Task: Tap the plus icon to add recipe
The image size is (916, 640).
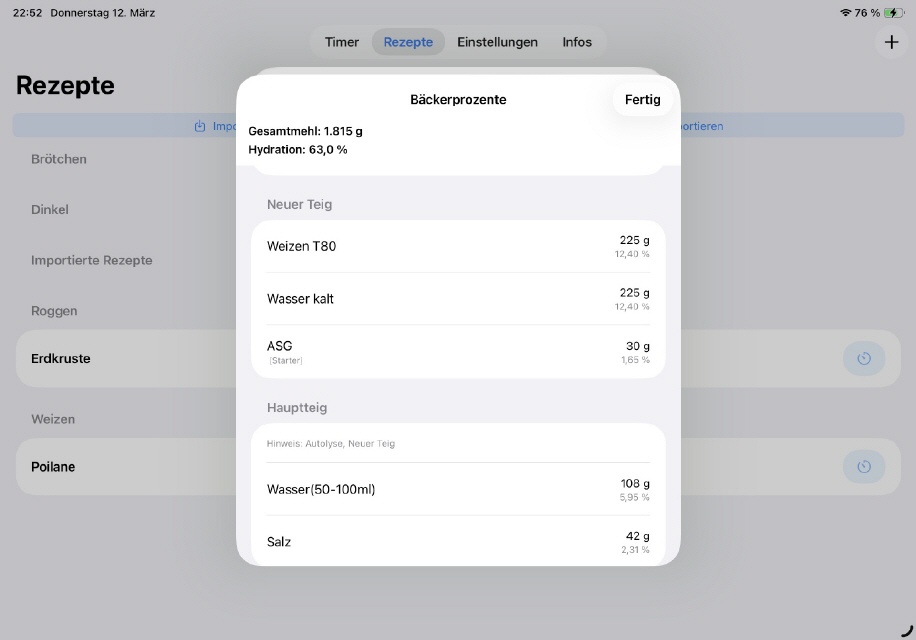Action: coord(891,42)
